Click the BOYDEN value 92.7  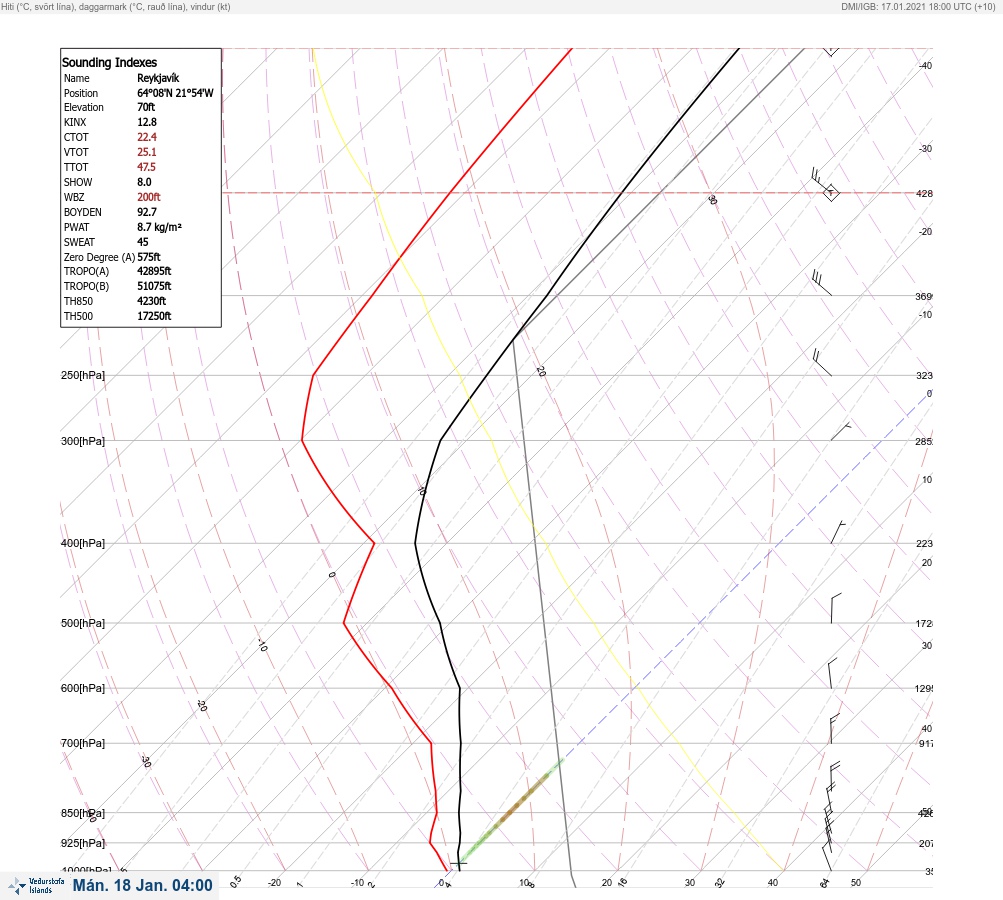point(146,212)
